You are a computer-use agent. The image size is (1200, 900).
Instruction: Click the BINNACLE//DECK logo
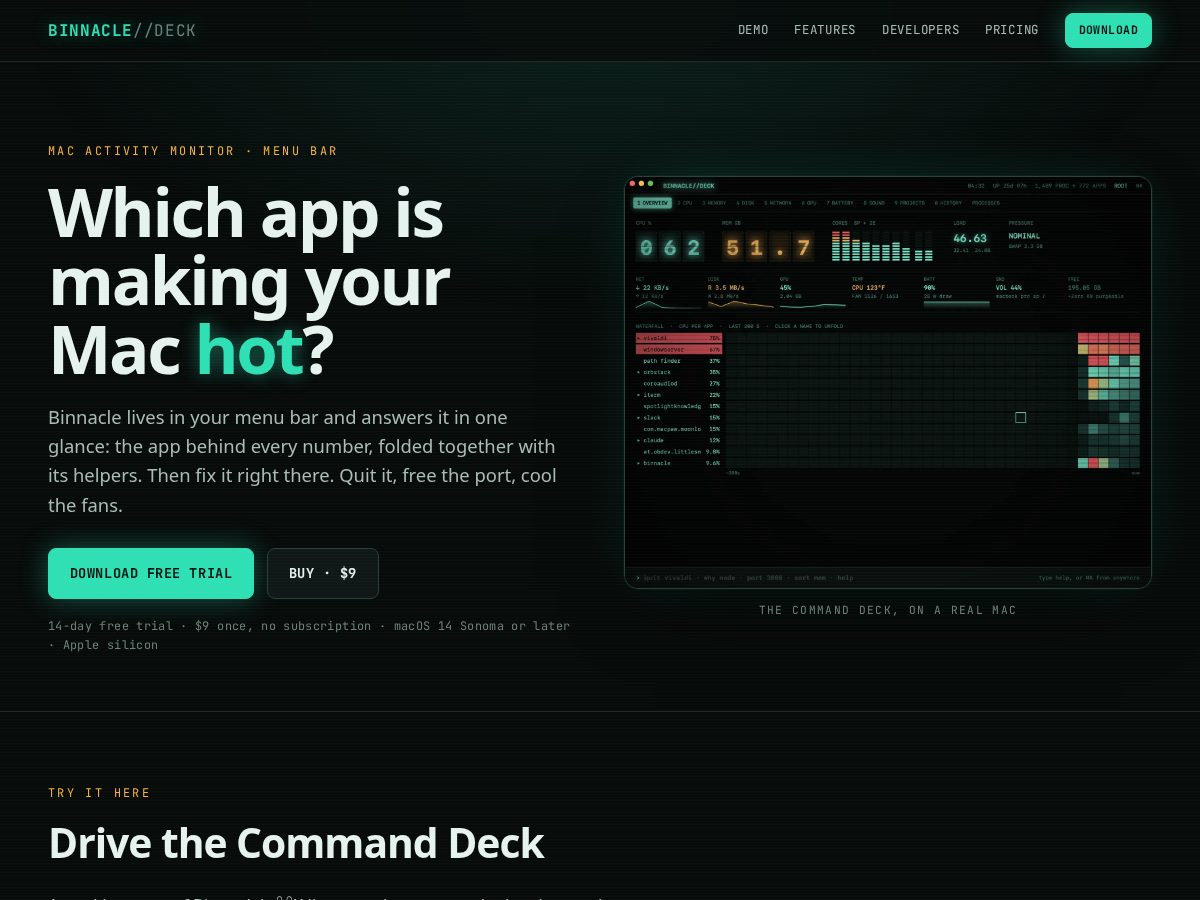click(122, 30)
